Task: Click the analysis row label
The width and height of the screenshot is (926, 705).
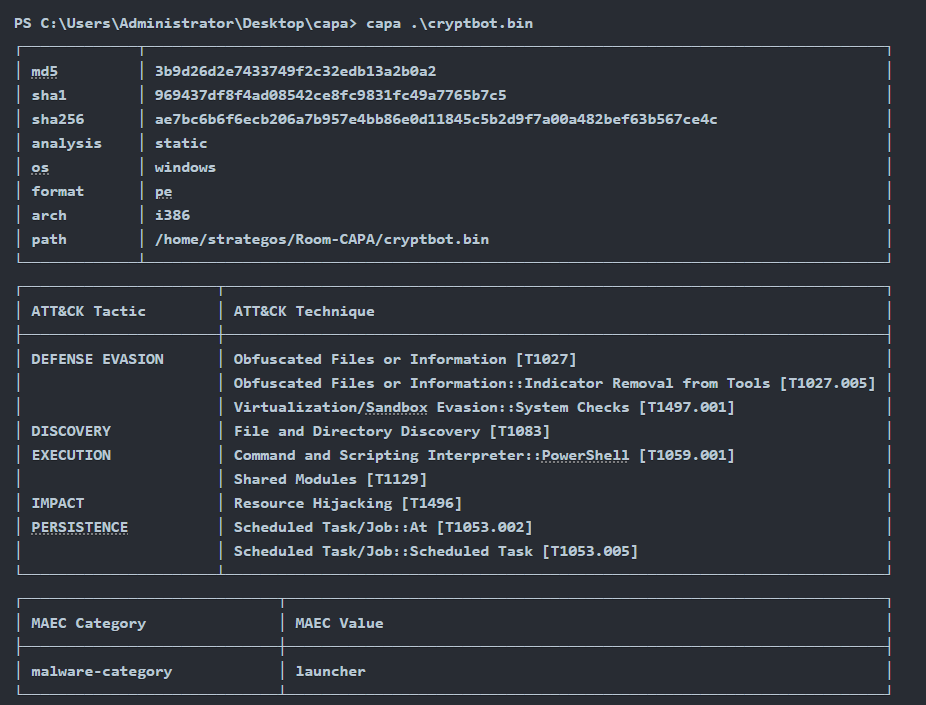Action: point(66,143)
